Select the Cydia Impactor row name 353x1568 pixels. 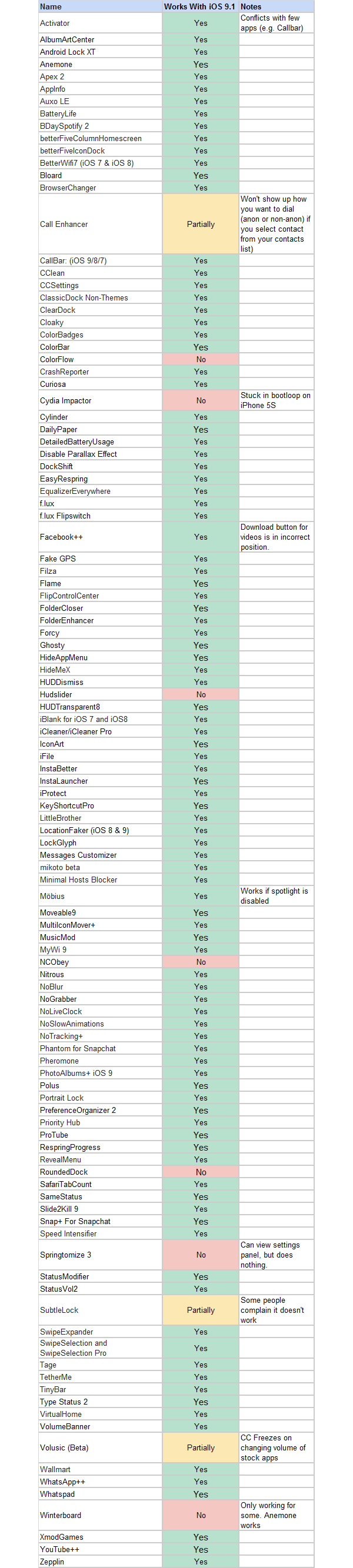tap(66, 400)
